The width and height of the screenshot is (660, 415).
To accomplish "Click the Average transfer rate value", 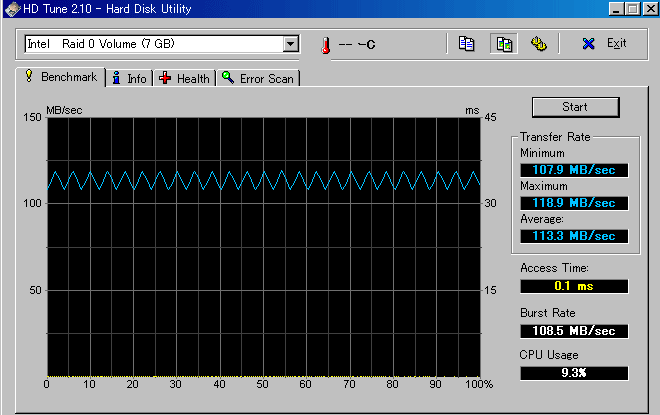I will [574, 236].
